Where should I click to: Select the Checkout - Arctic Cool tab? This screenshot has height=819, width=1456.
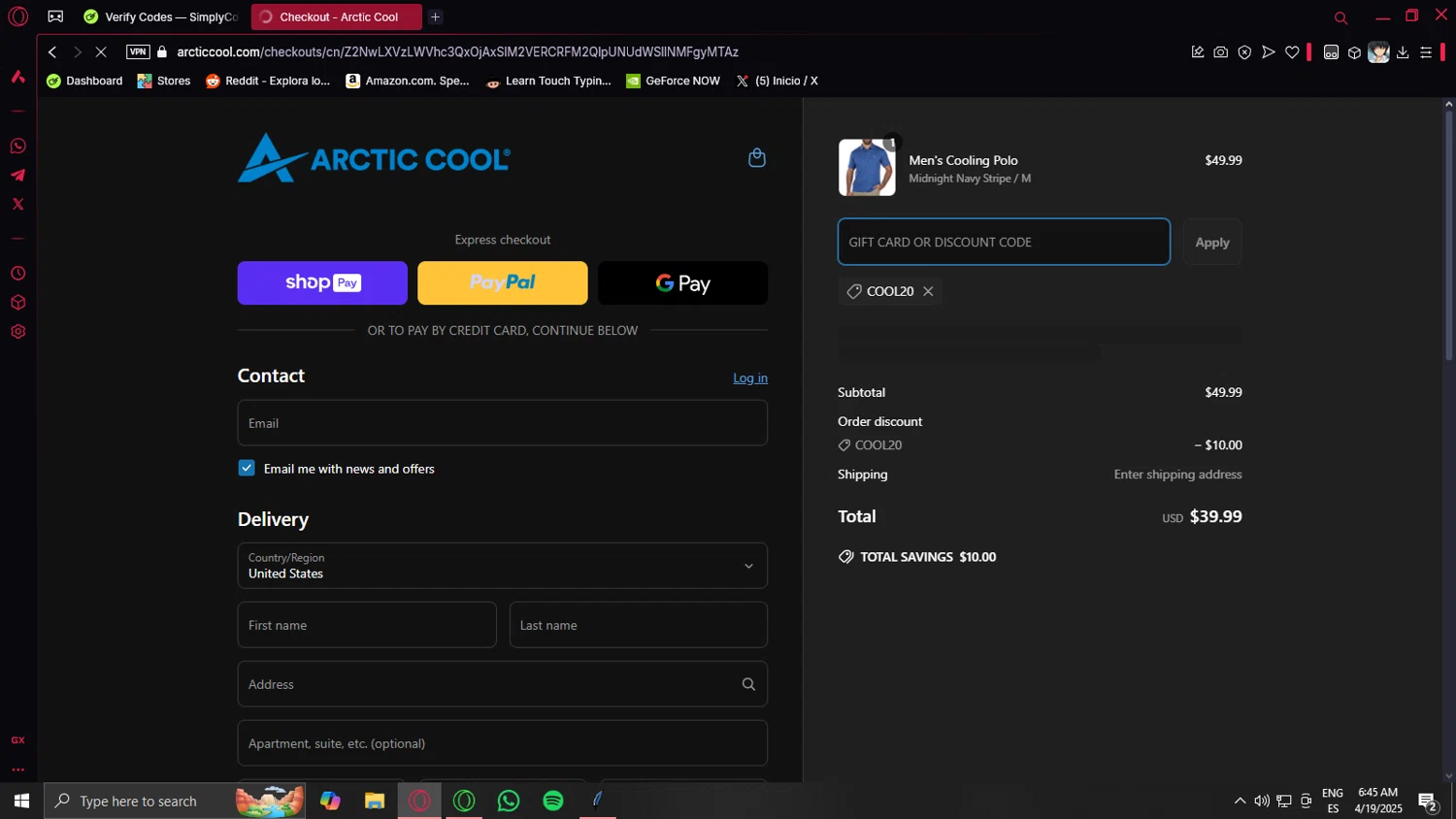pyautogui.click(x=336, y=16)
